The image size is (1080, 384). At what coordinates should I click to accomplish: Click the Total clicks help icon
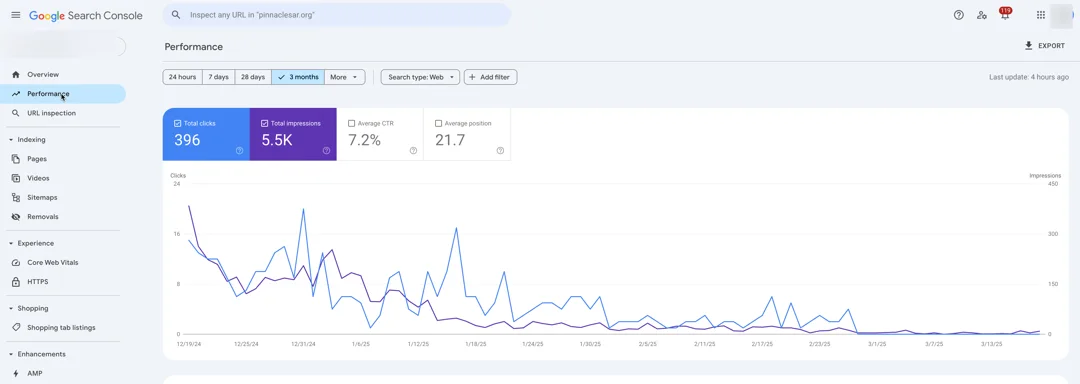tap(240, 151)
